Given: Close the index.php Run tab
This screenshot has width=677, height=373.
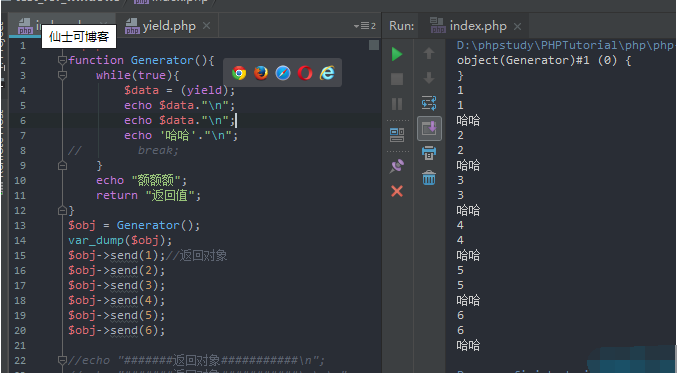Looking at the screenshot, I should (x=517, y=27).
